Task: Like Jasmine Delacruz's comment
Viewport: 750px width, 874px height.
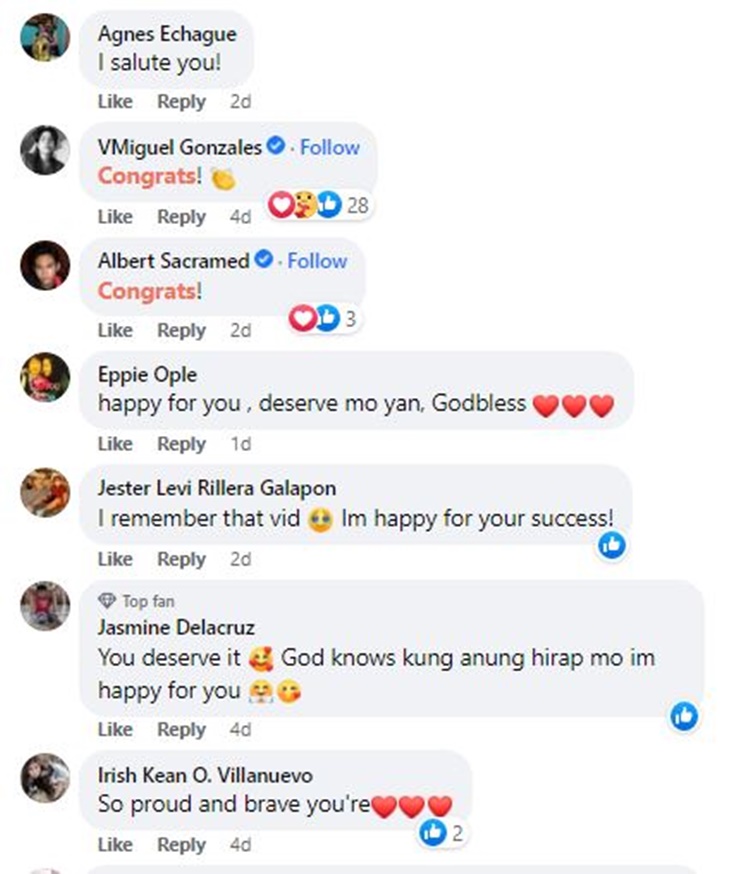Action: point(115,730)
